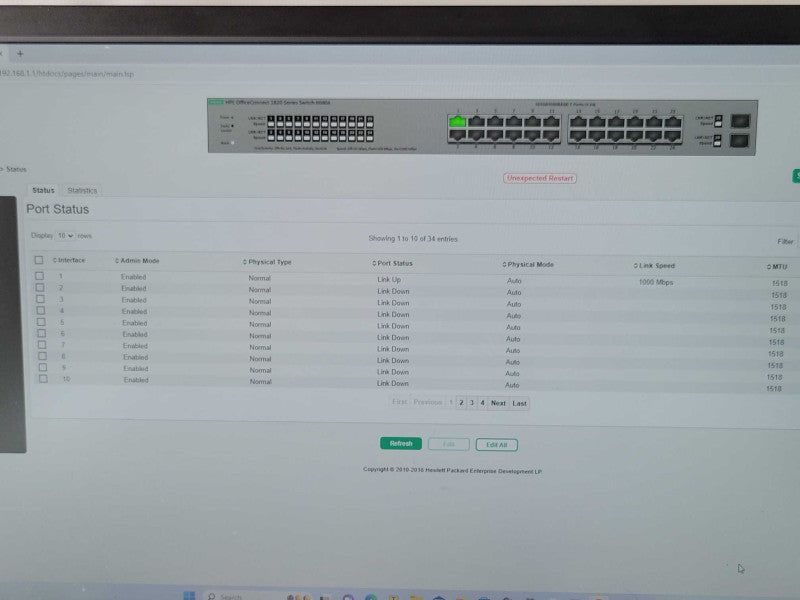This screenshot has height=600, width=800.
Task: Go to page 2 of the table
Action: tap(461, 403)
